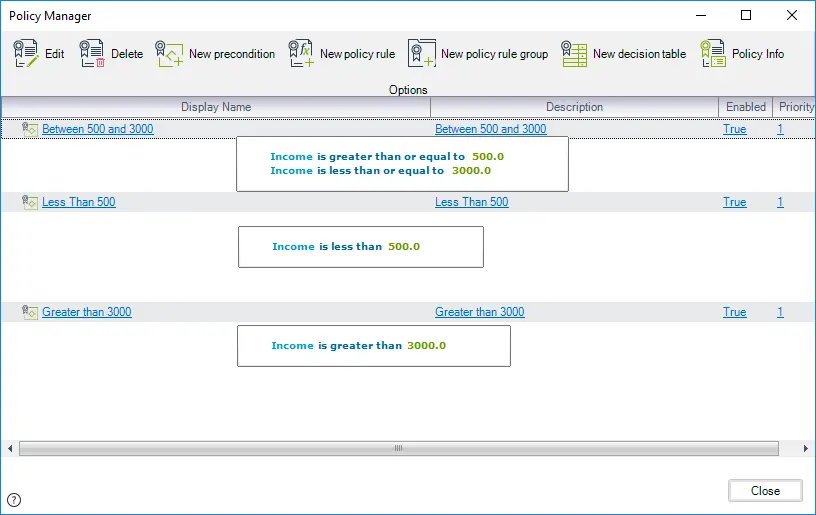Open the Less Than 500 display name link
The height and width of the screenshot is (515, 816).
pyautogui.click(x=79, y=202)
